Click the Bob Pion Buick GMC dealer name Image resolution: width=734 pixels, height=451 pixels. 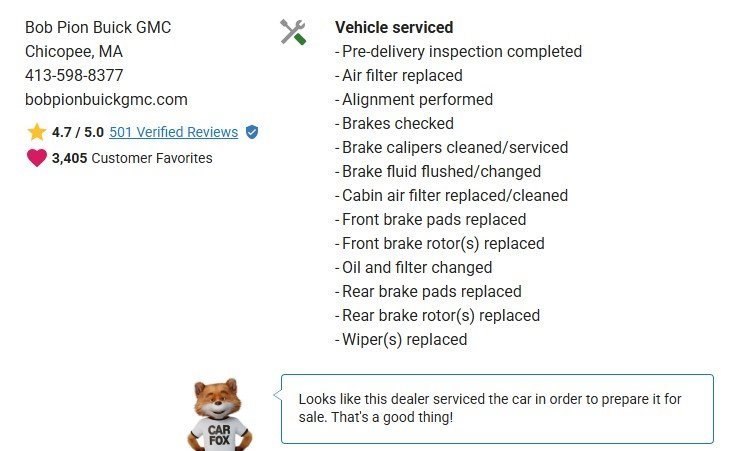[x=98, y=27]
